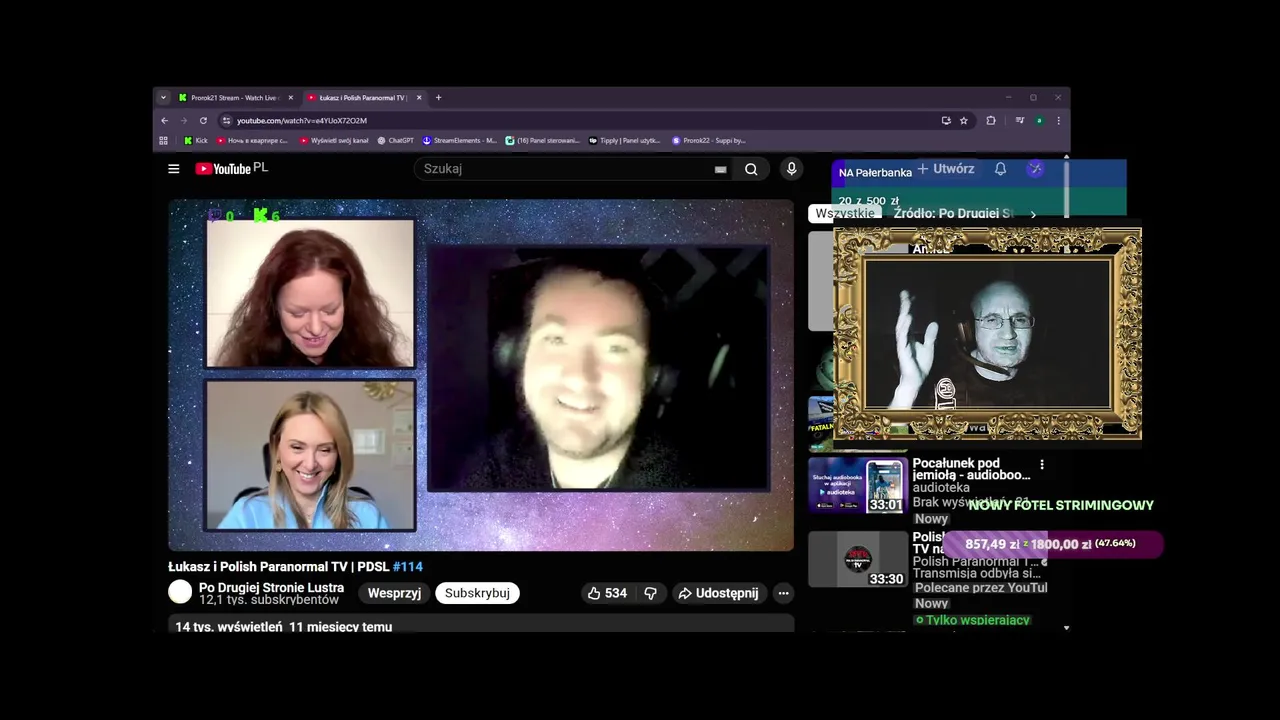Open the on-screen keyboard icon in the search box

click(x=720, y=170)
